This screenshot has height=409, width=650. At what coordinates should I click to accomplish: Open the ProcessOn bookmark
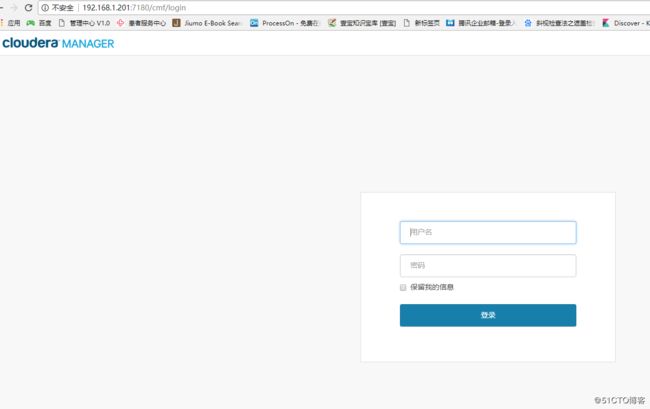284,23
